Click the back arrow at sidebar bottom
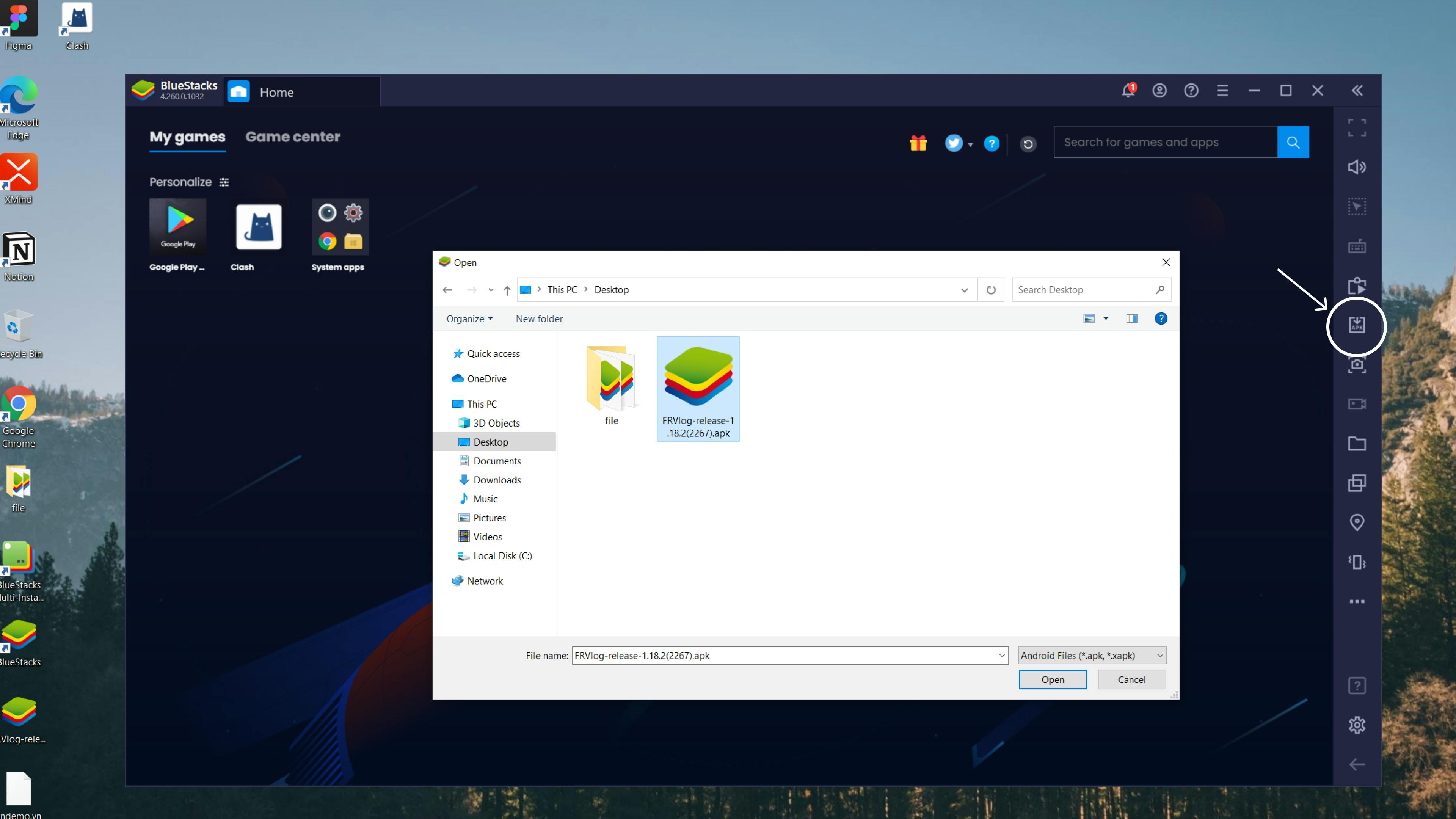Viewport: 1456px width, 819px height. point(1357,765)
